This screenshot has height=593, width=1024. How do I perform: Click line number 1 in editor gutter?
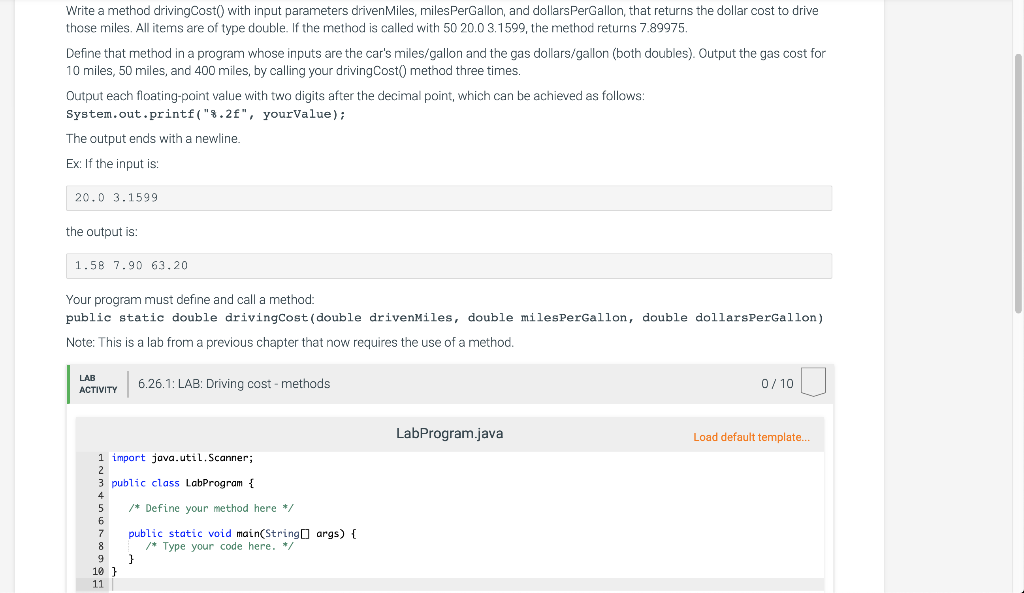point(101,458)
